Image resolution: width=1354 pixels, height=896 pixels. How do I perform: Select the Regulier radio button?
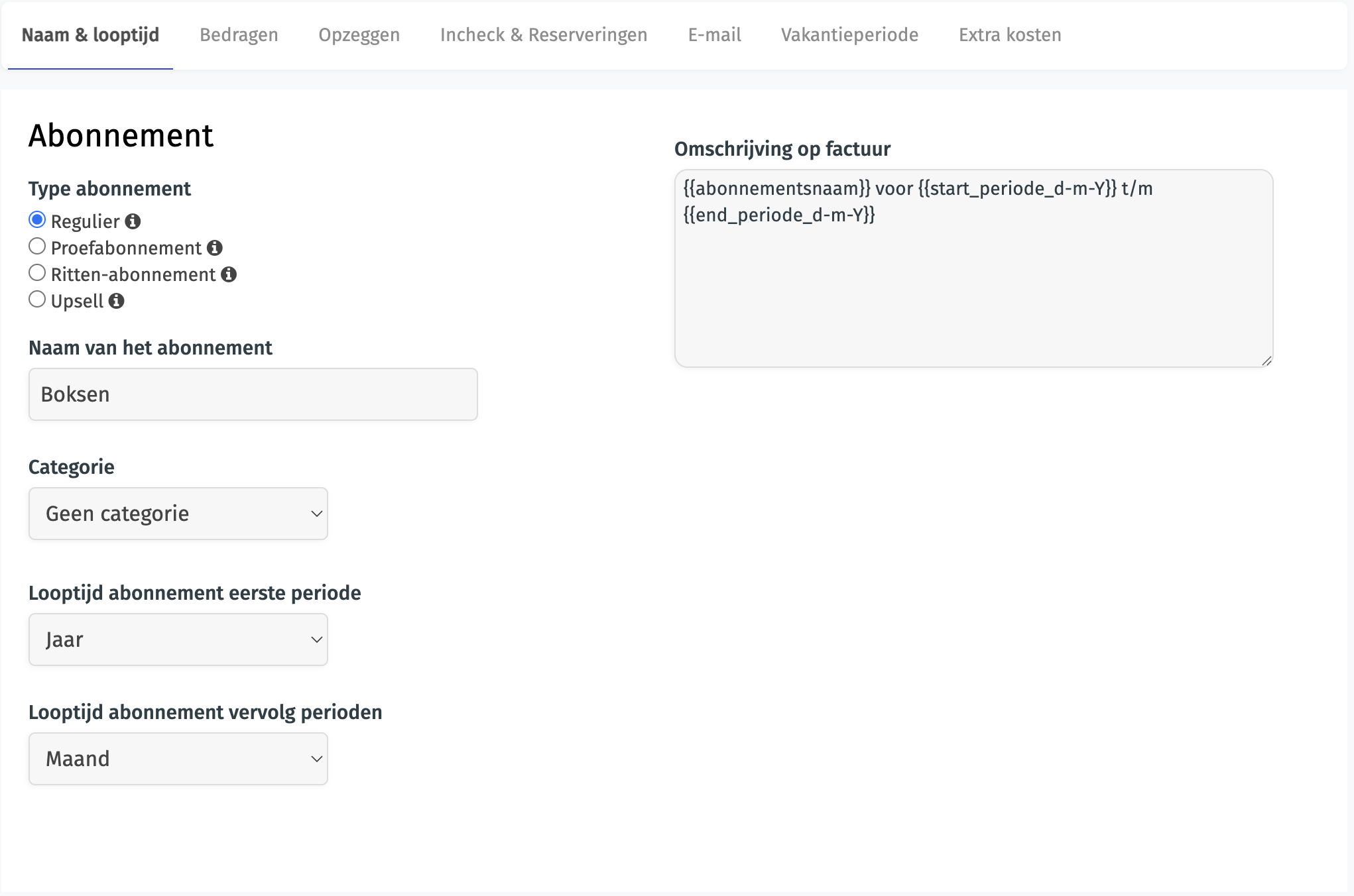point(37,220)
